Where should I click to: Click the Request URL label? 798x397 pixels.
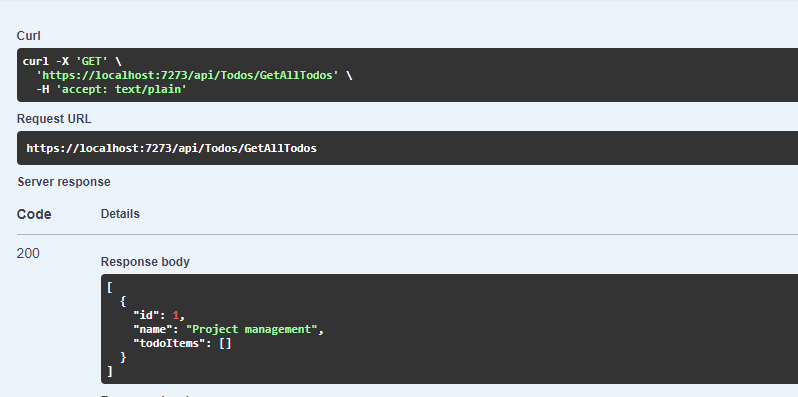[54, 119]
